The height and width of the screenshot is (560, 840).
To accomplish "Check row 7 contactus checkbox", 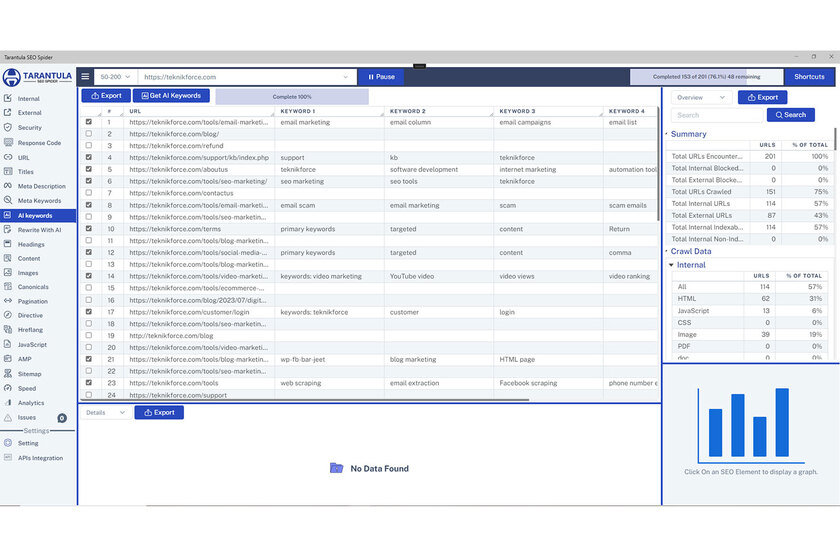I will [x=88, y=193].
